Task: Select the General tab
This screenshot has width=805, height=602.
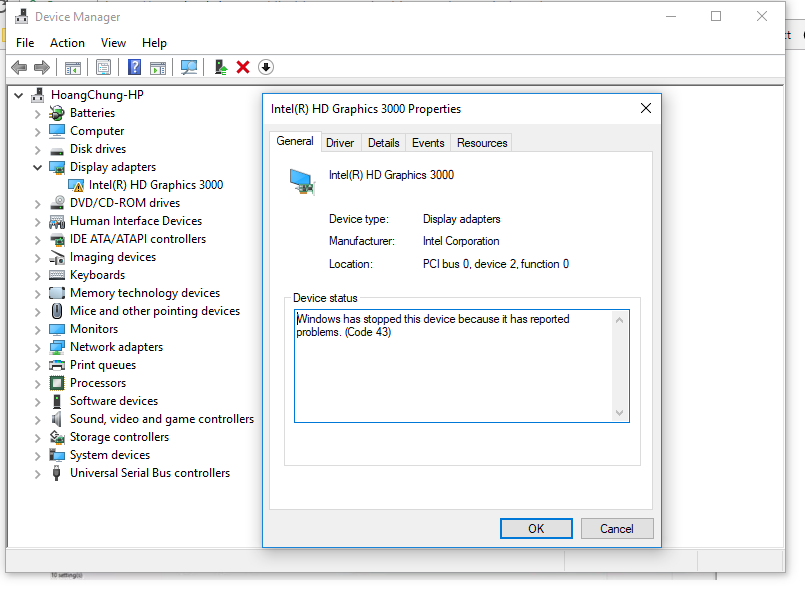Action: pyautogui.click(x=295, y=141)
